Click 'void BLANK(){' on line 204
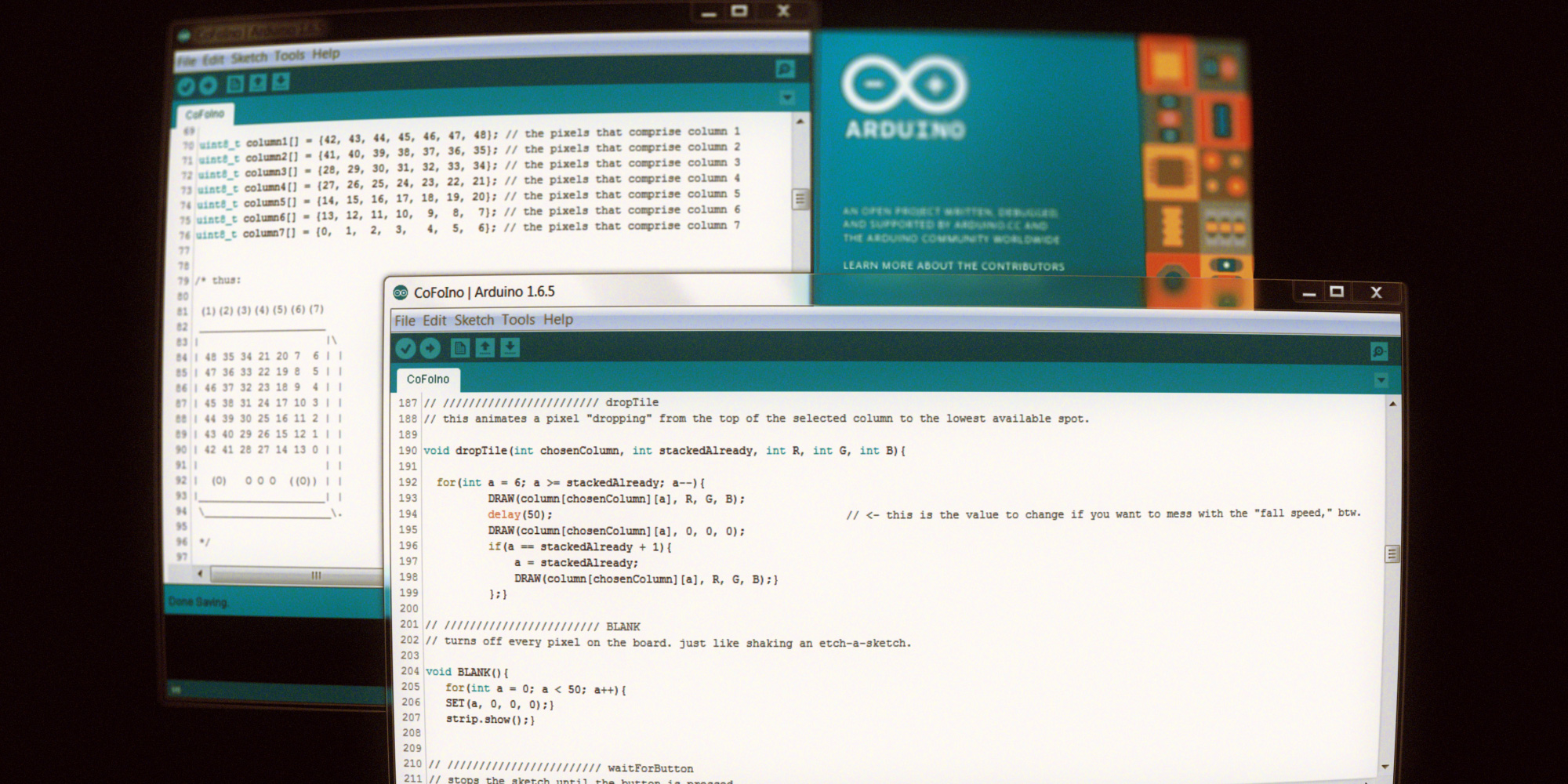 click(467, 673)
